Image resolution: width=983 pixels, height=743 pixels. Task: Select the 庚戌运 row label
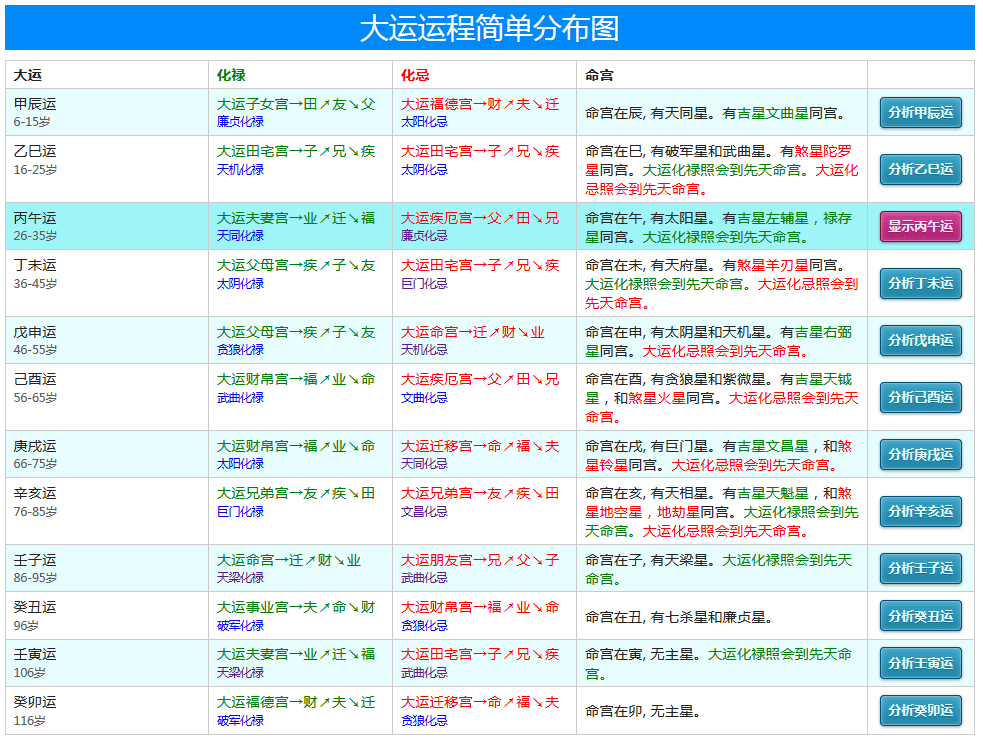tap(35, 446)
